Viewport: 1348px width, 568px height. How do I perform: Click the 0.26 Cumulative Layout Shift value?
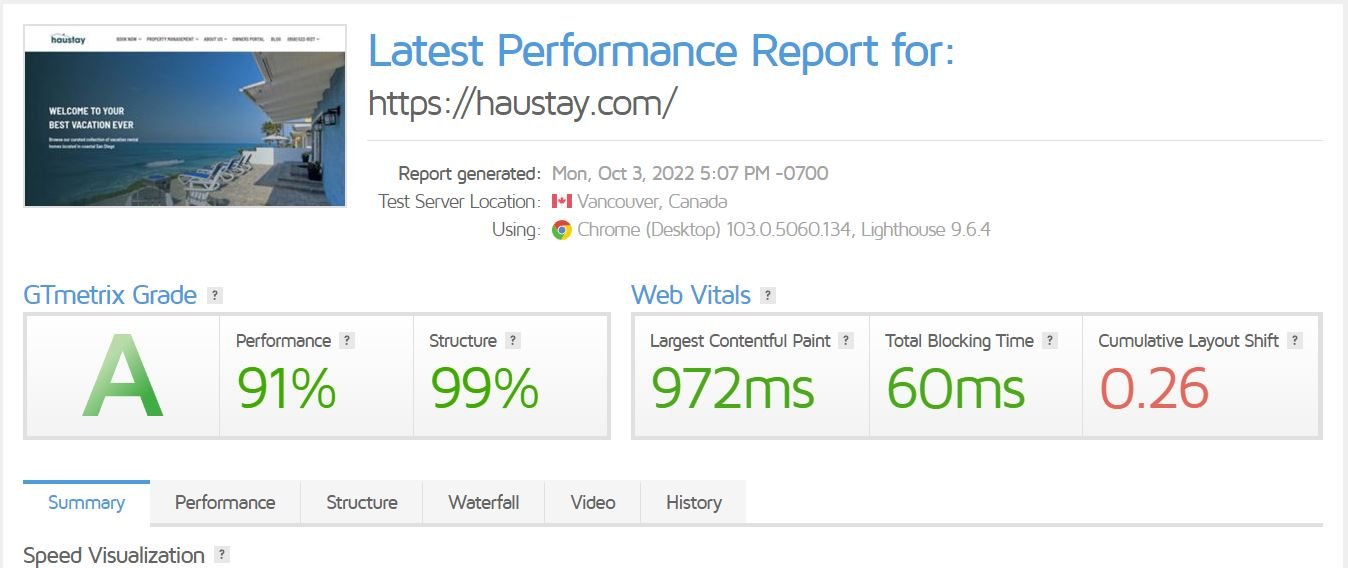click(1154, 388)
